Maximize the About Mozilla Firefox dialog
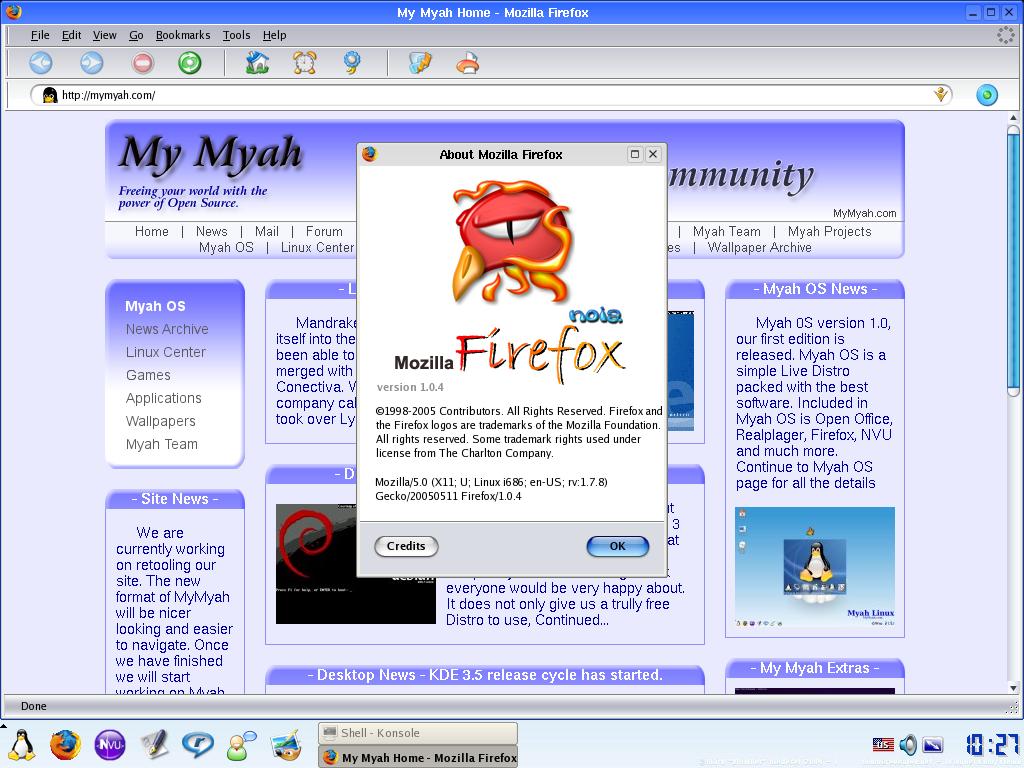Screen dimensions: 1024x768 [634, 154]
